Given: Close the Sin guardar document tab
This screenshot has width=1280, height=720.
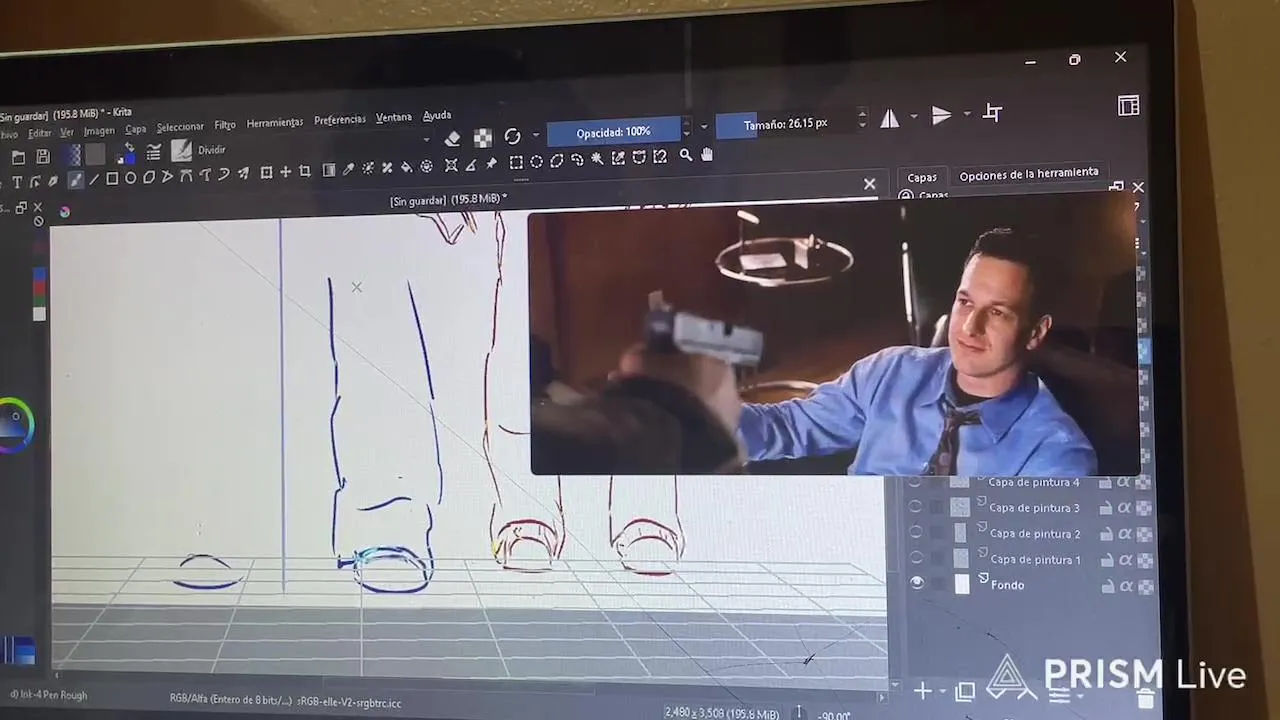Looking at the screenshot, I should pyautogui.click(x=869, y=184).
